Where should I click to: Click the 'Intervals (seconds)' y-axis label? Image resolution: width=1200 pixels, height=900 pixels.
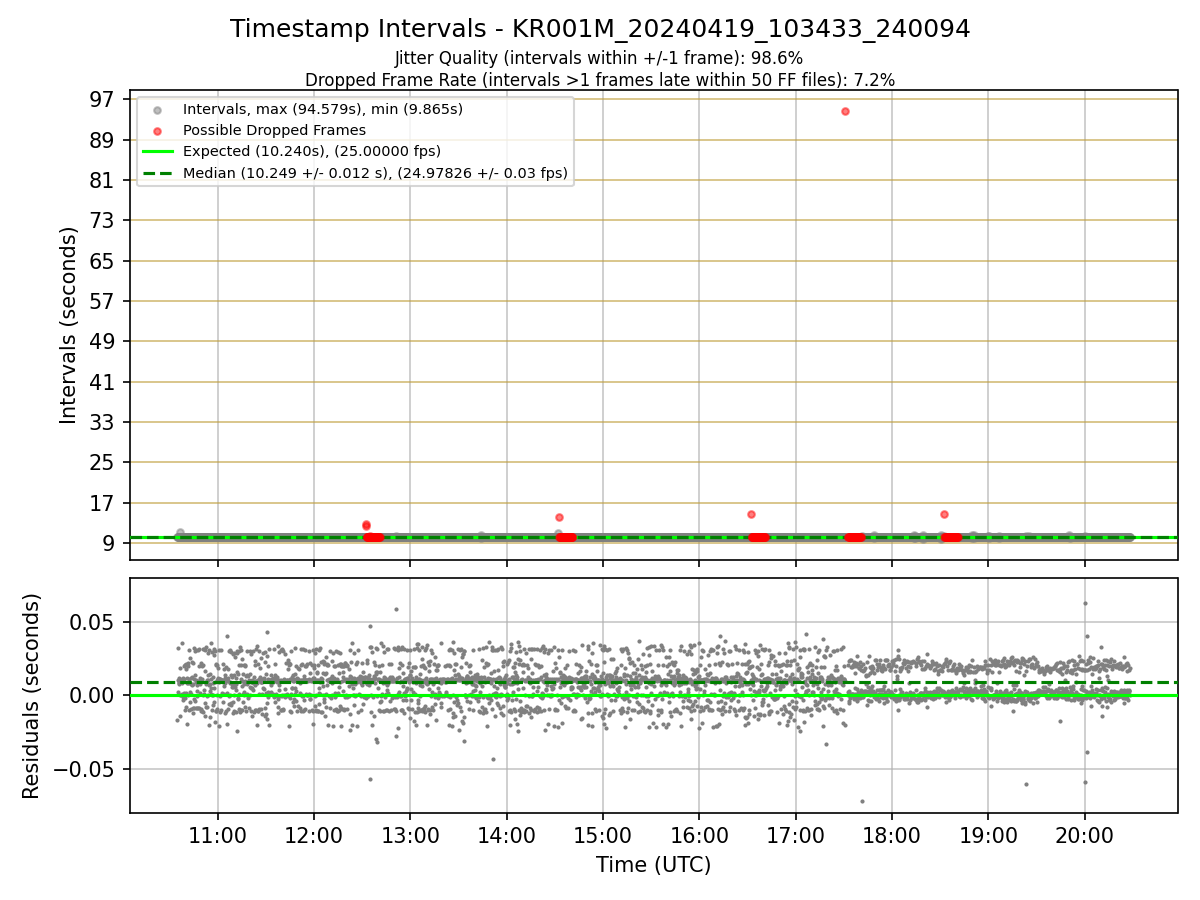[x=68, y=325]
